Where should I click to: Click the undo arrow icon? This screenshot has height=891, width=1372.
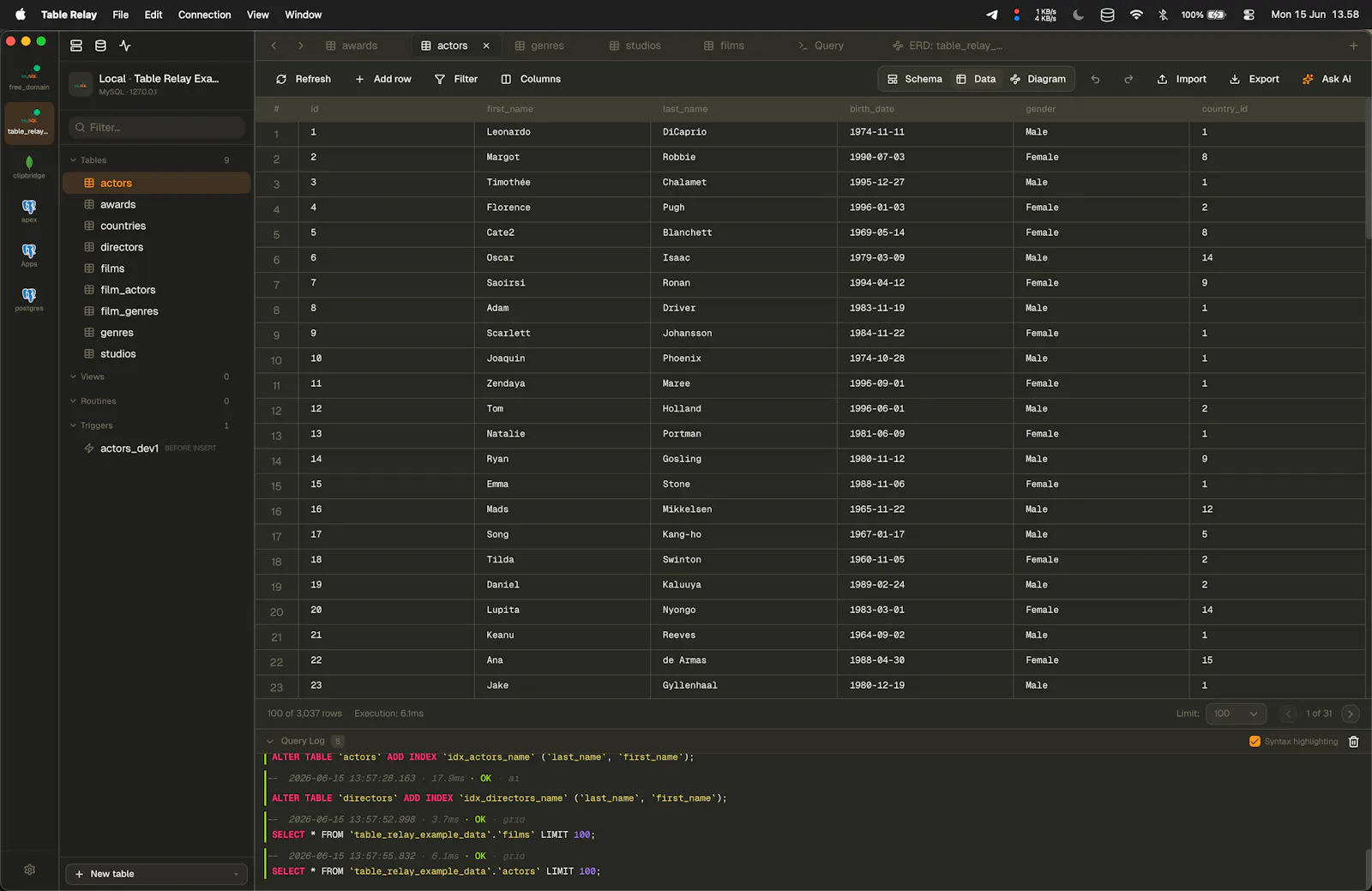tap(1095, 79)
